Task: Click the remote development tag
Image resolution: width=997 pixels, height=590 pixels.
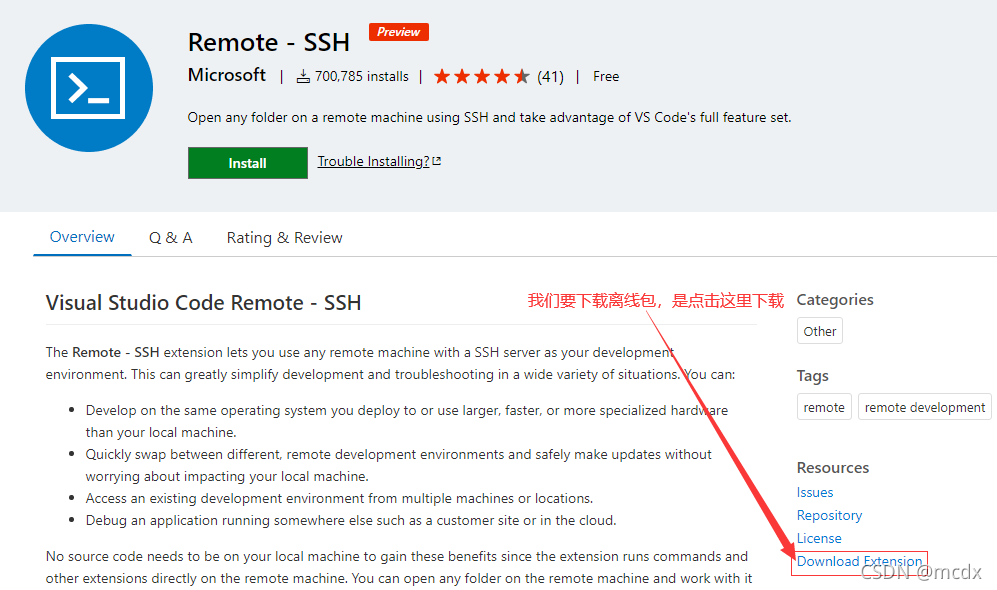Action: coord(925,407)
